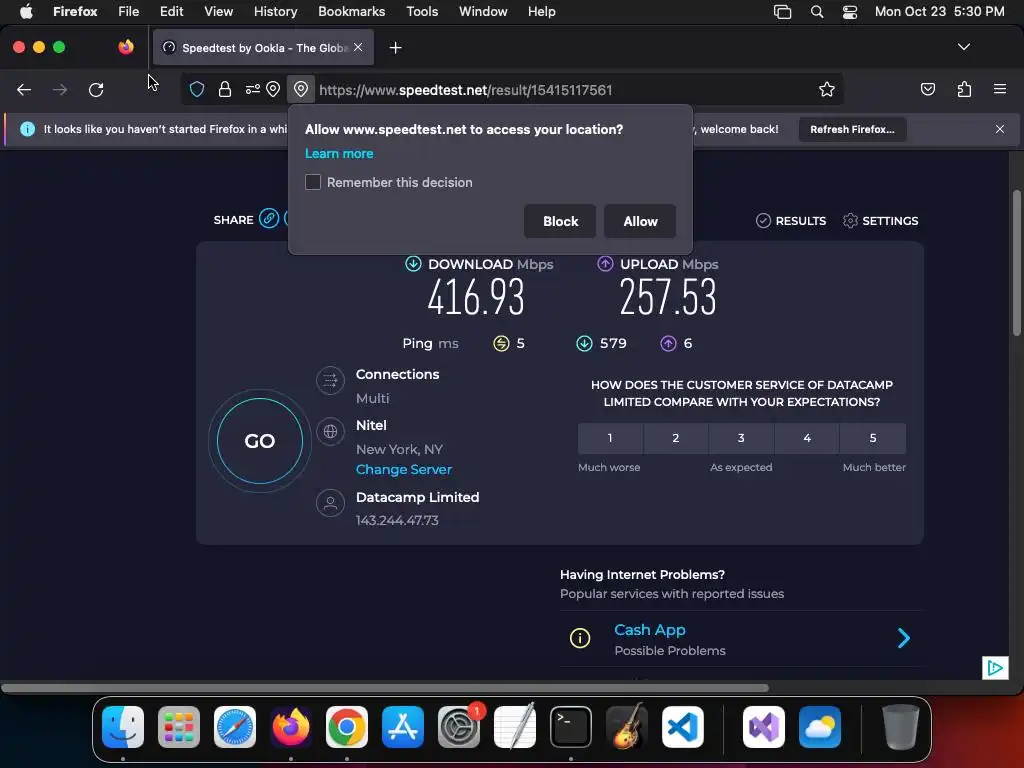
Task: Select the Speedtest by Ookla tab
Action: 263,48
